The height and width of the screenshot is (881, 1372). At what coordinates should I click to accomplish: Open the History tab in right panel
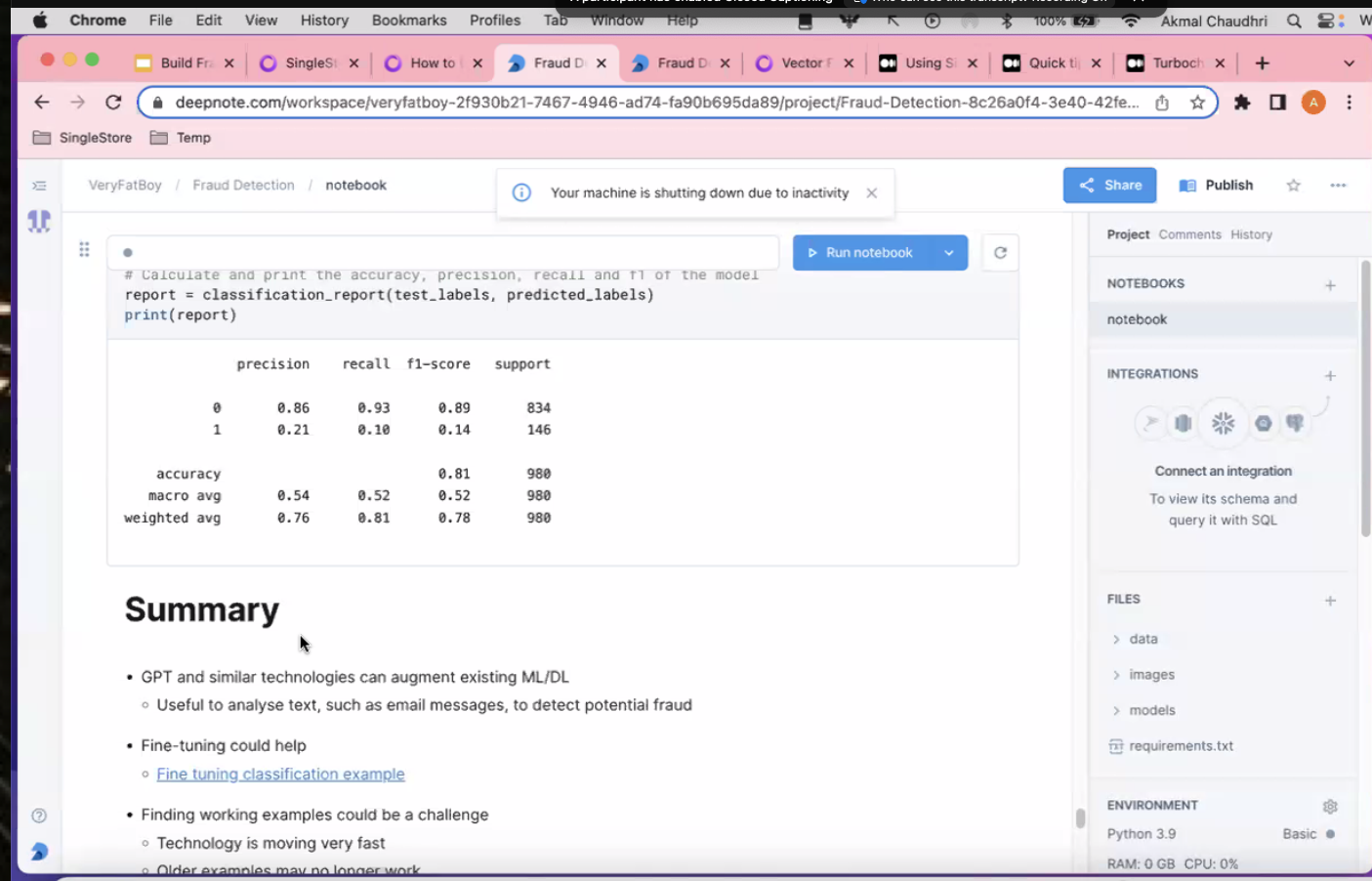1251,234
